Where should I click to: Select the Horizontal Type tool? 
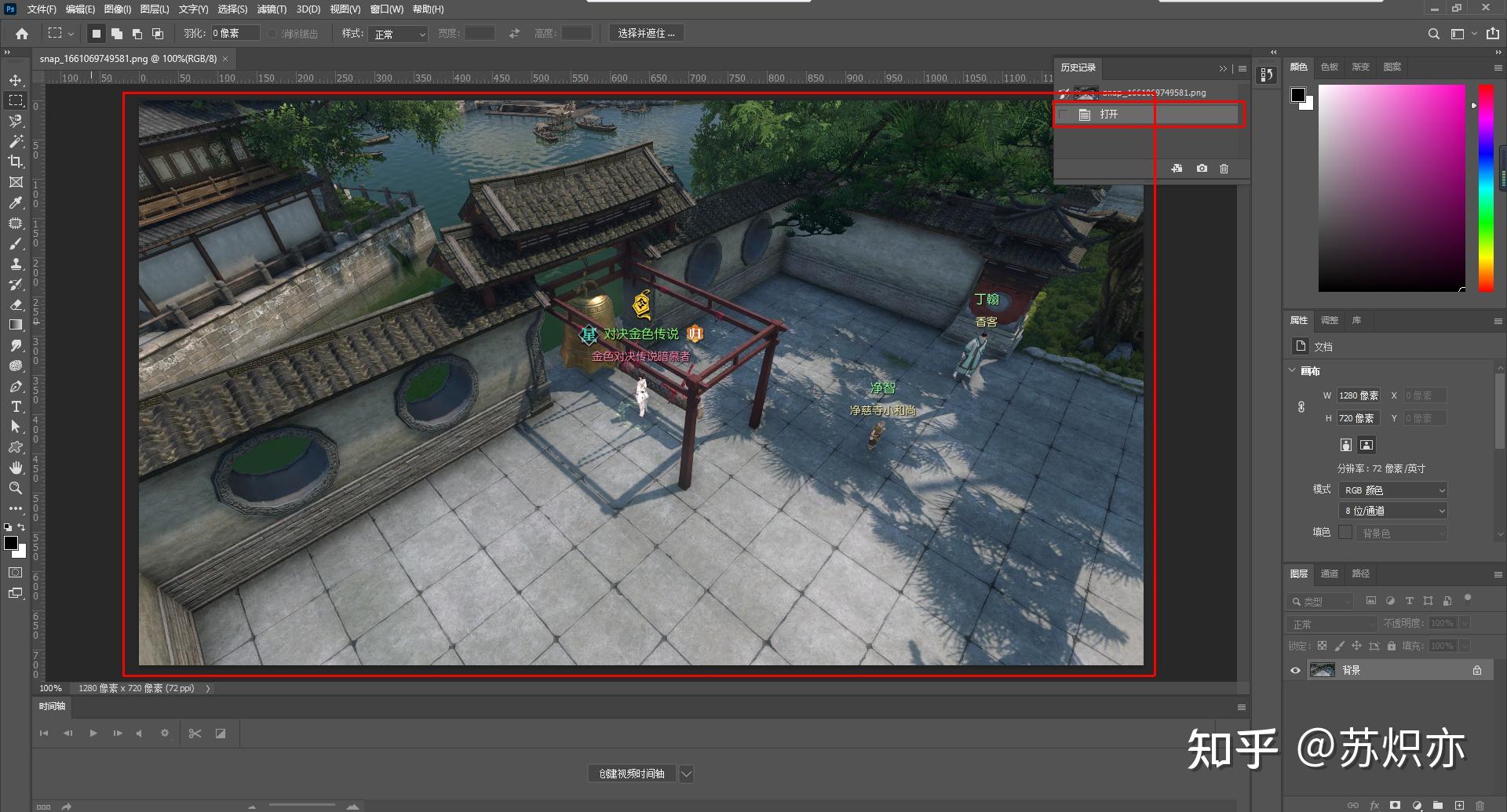click(x=16, y=406)
